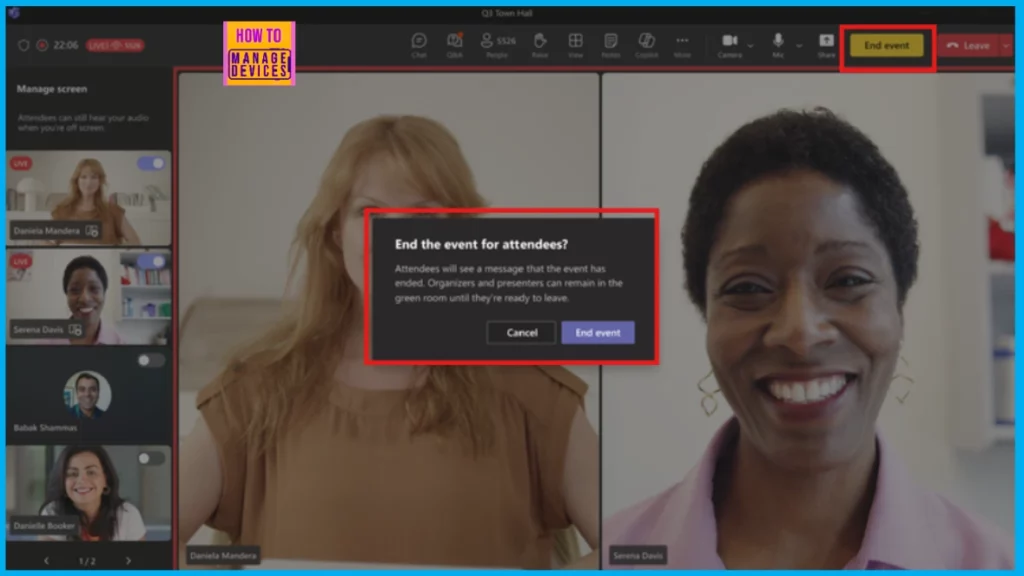Screen dimensions: 1024x576
Task: Click Serena Davis name label on stage
Action: click(637, 556)
